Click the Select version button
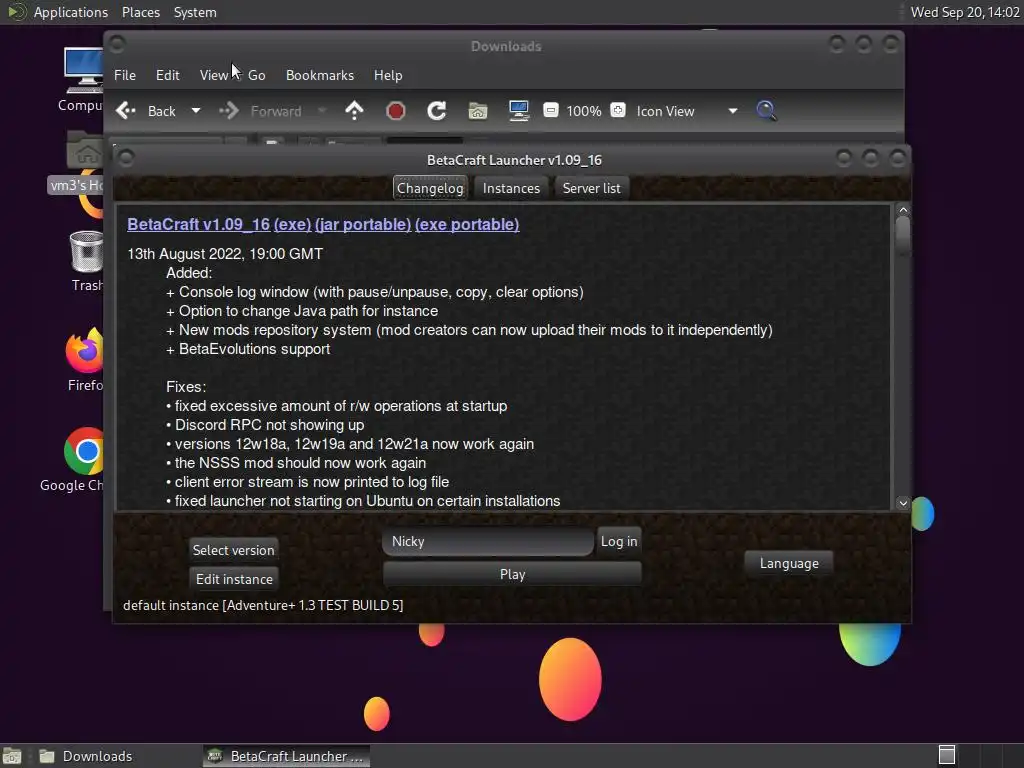The width and height of the screenshot is (1024, 768). coord(233,550)
